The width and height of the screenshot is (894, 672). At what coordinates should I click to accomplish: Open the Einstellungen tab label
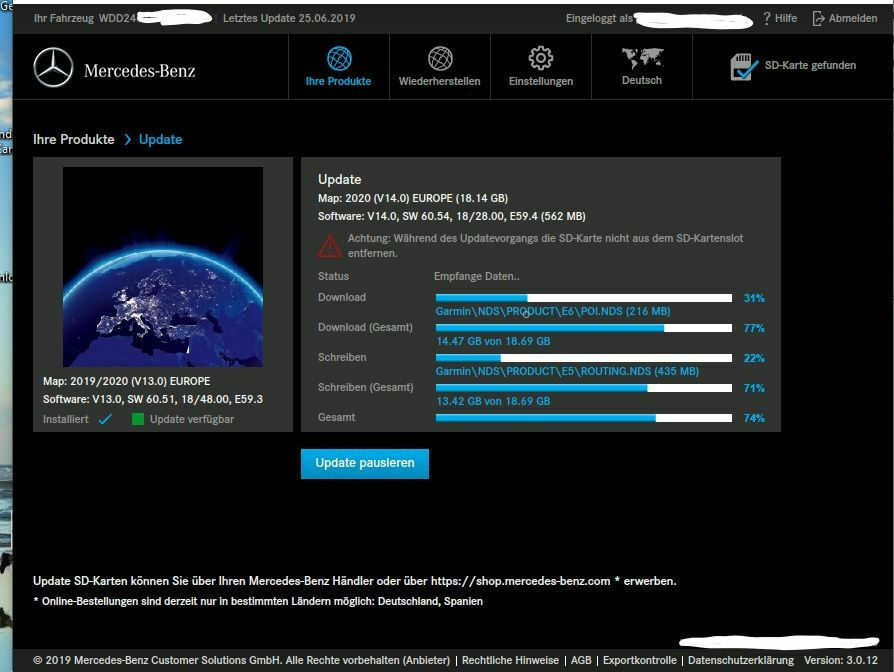pyautogui.click(x=541, y=82)
